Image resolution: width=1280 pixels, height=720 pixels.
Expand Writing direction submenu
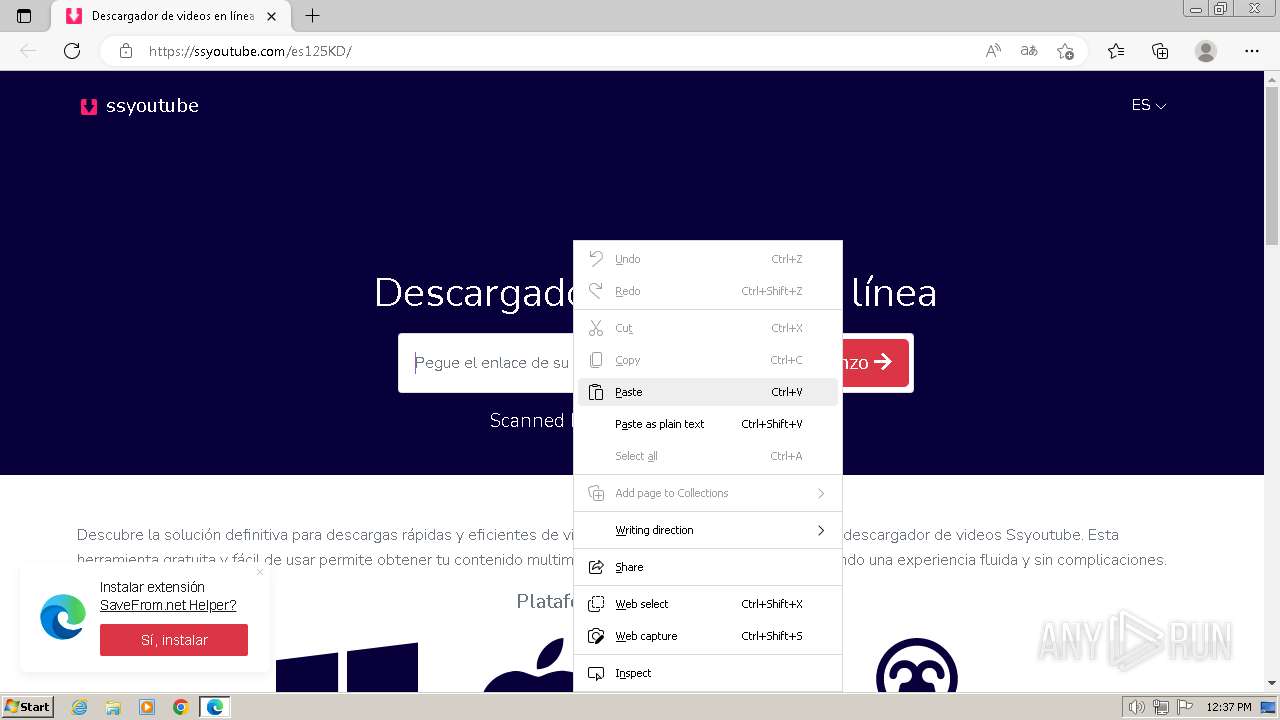(x=708, y=530)
